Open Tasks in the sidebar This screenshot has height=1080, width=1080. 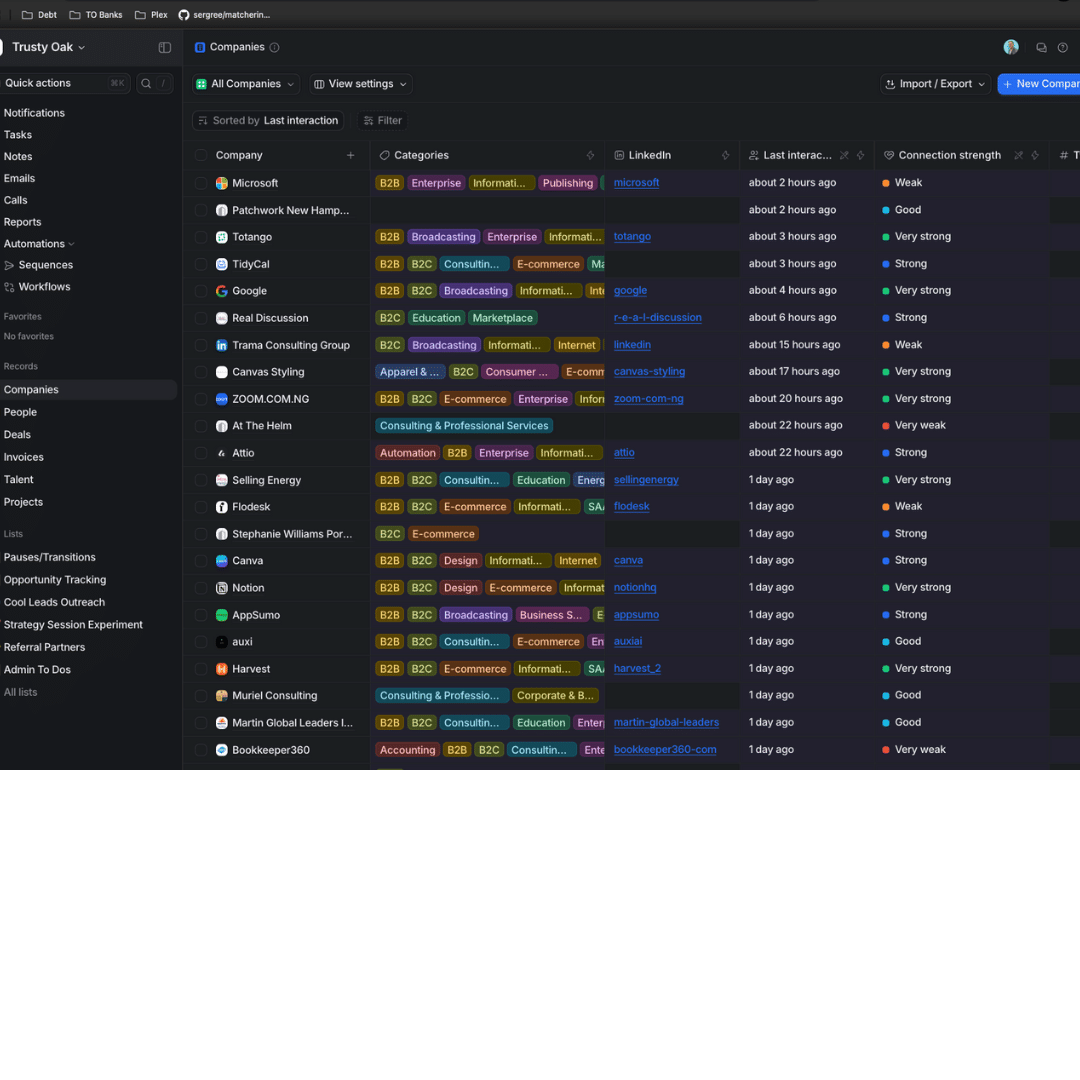click(x=18, y=135)
